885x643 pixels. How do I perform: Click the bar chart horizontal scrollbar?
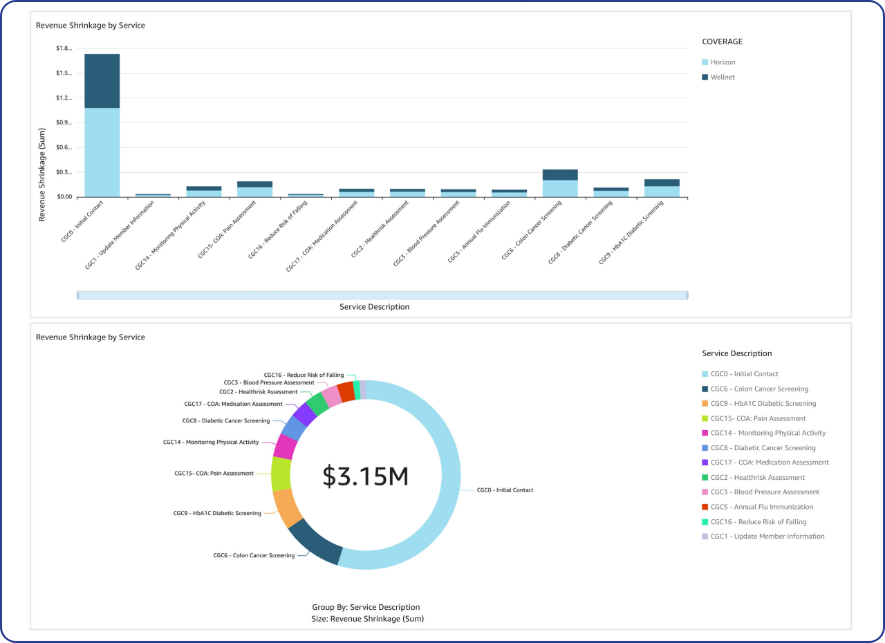point(383,295)
